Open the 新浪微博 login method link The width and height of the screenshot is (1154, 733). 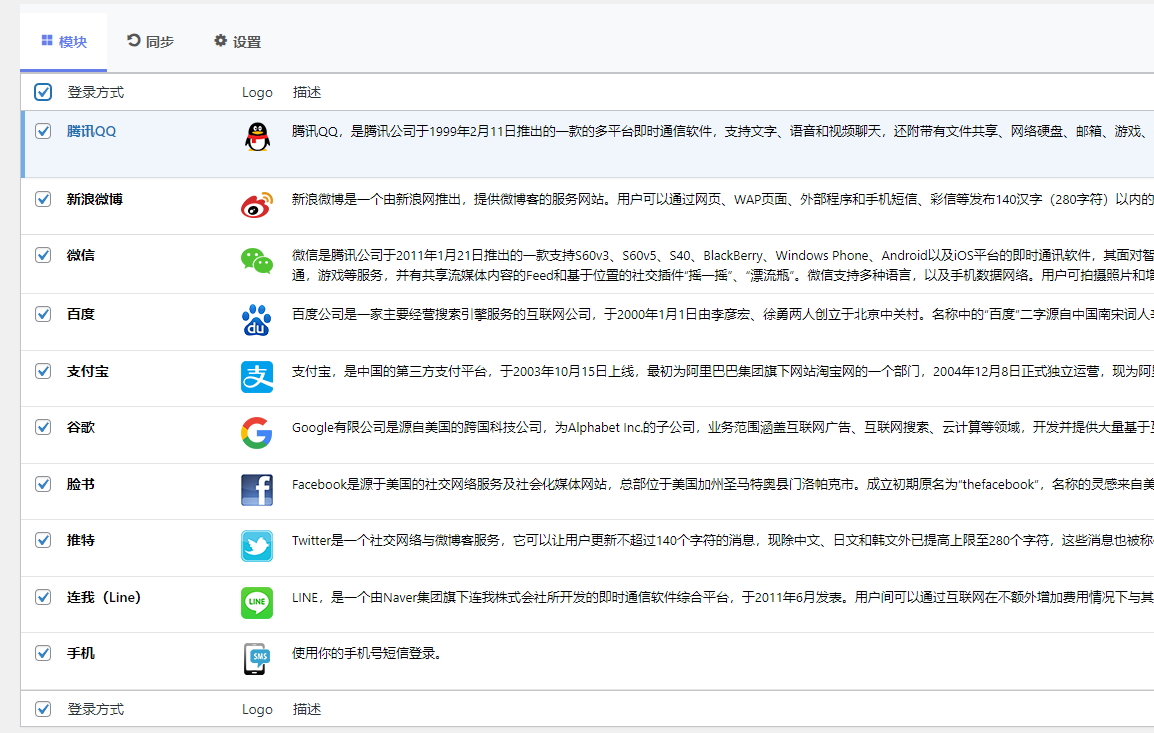95,199
